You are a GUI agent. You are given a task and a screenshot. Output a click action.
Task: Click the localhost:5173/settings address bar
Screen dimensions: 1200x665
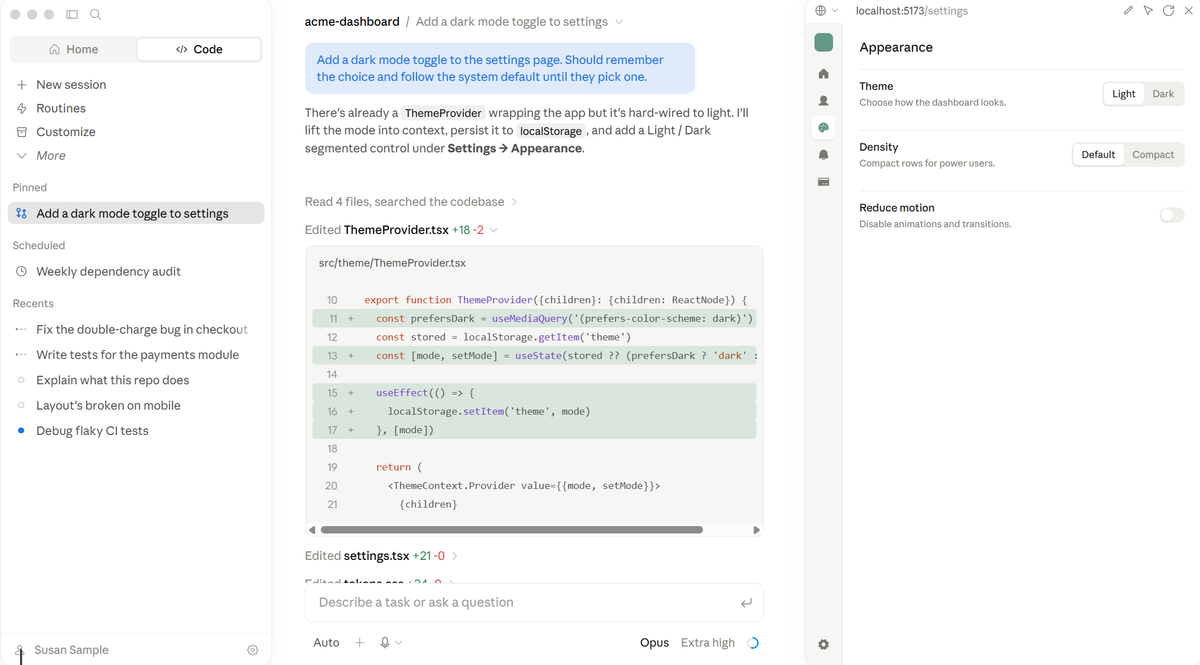pyautogui.click(x=912, y=11)
